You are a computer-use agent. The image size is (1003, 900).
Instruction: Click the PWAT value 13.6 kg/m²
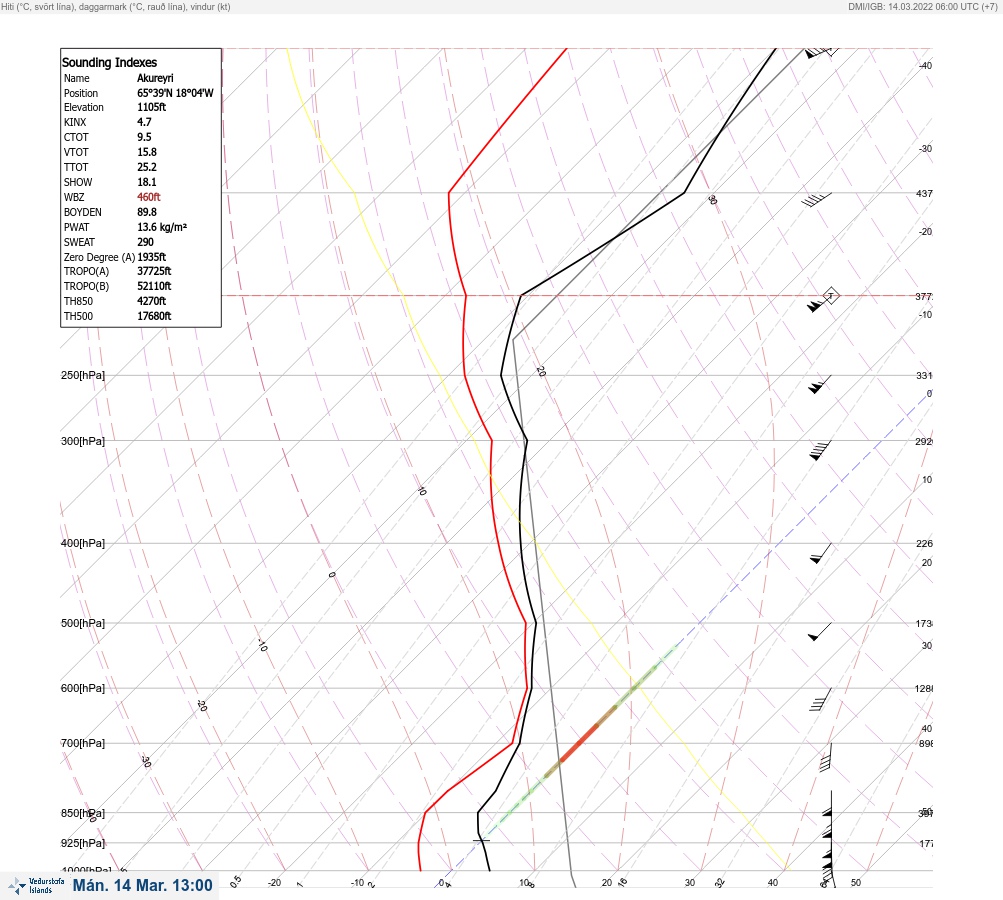pyautogui.click(x=162, y=227)
